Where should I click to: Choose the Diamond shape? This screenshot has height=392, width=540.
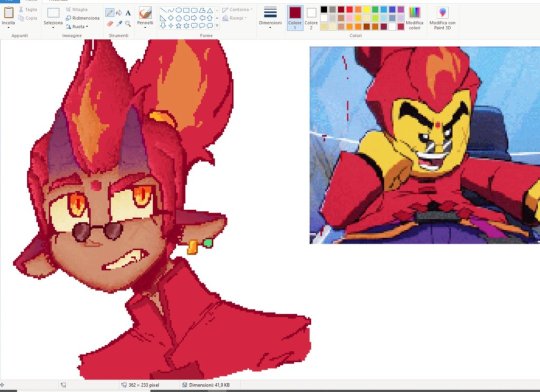pyautogui.click(x=171, y=18)
